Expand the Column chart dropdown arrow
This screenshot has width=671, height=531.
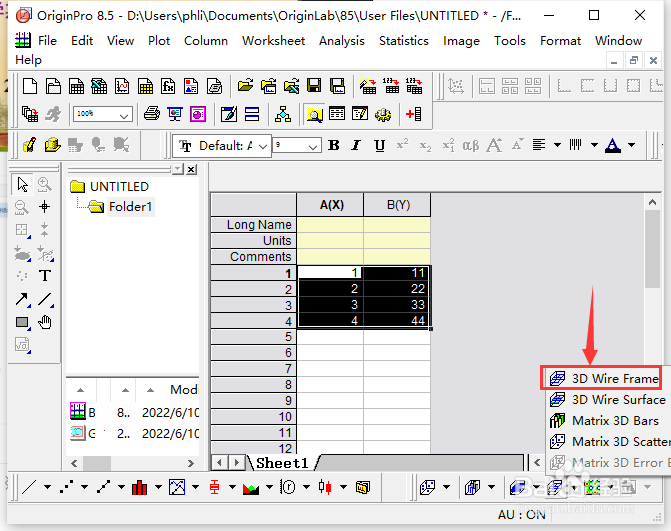158,487
